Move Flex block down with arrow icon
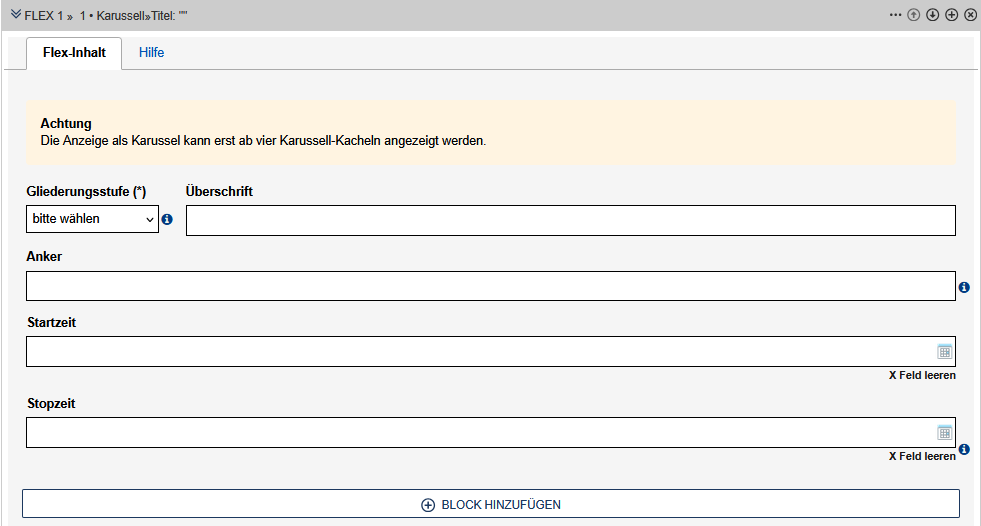Image resolution: width=981 pixels, height=526 pixels. tap(932, 15)
